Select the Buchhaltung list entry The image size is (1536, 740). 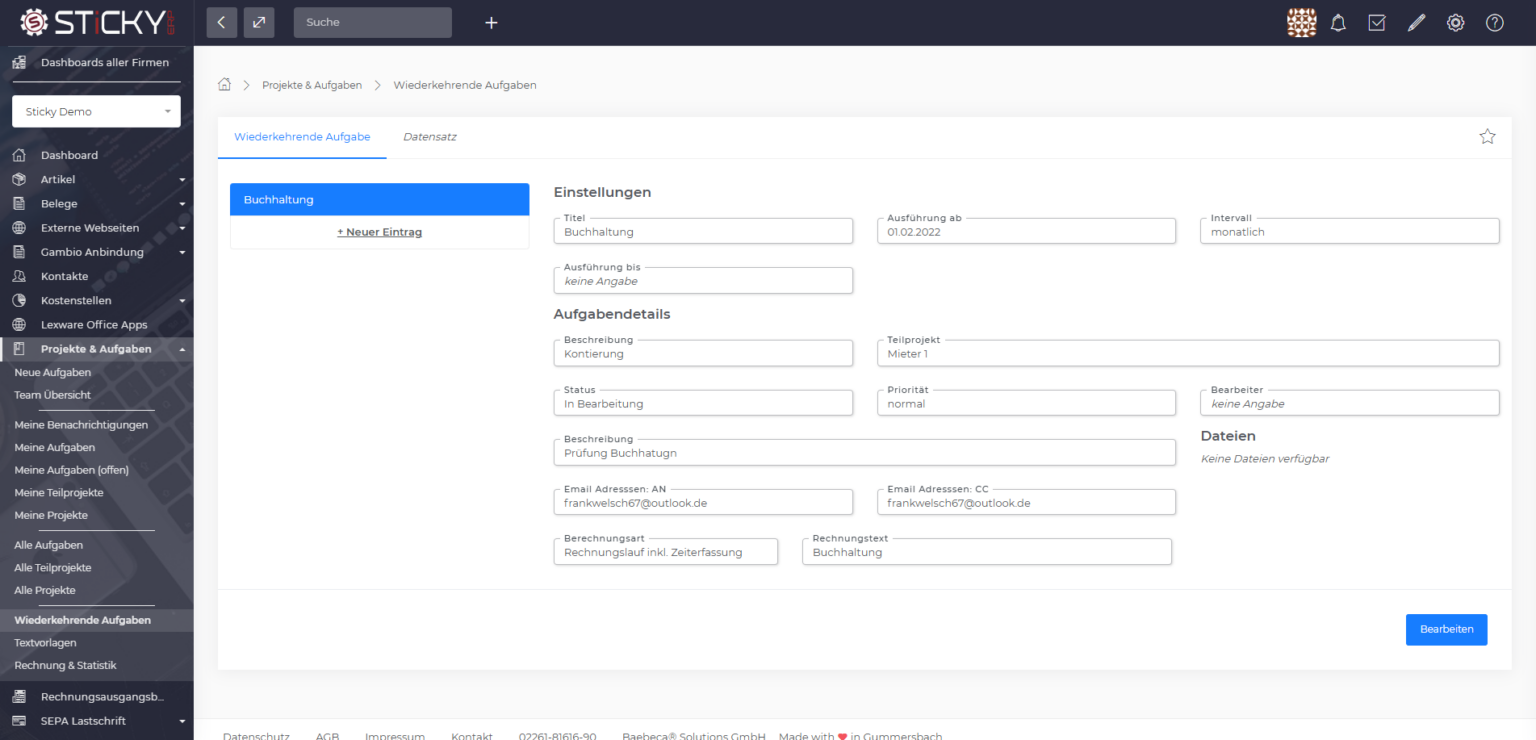379,199
